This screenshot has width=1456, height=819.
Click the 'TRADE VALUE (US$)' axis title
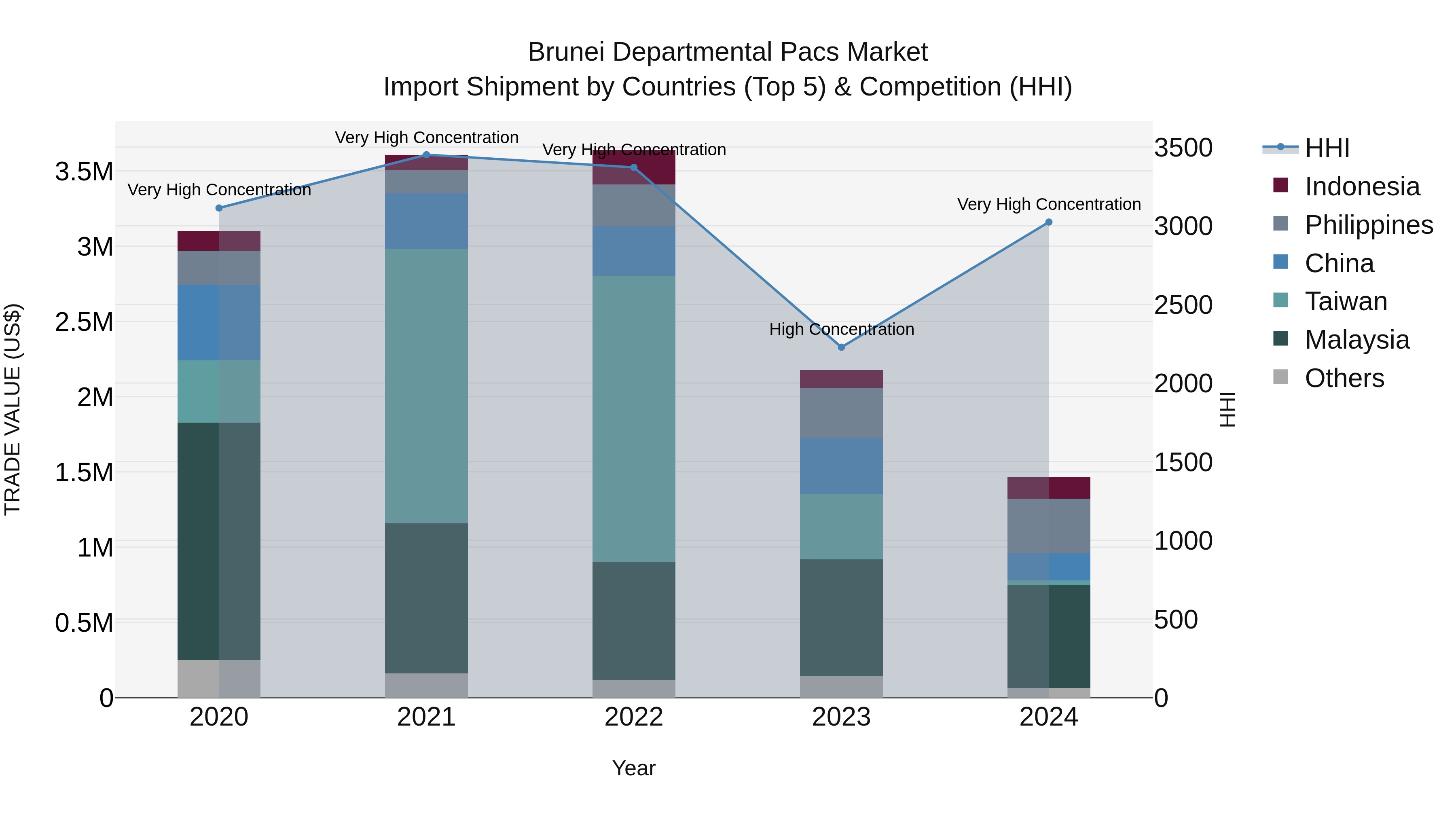[x=13, y=409]
